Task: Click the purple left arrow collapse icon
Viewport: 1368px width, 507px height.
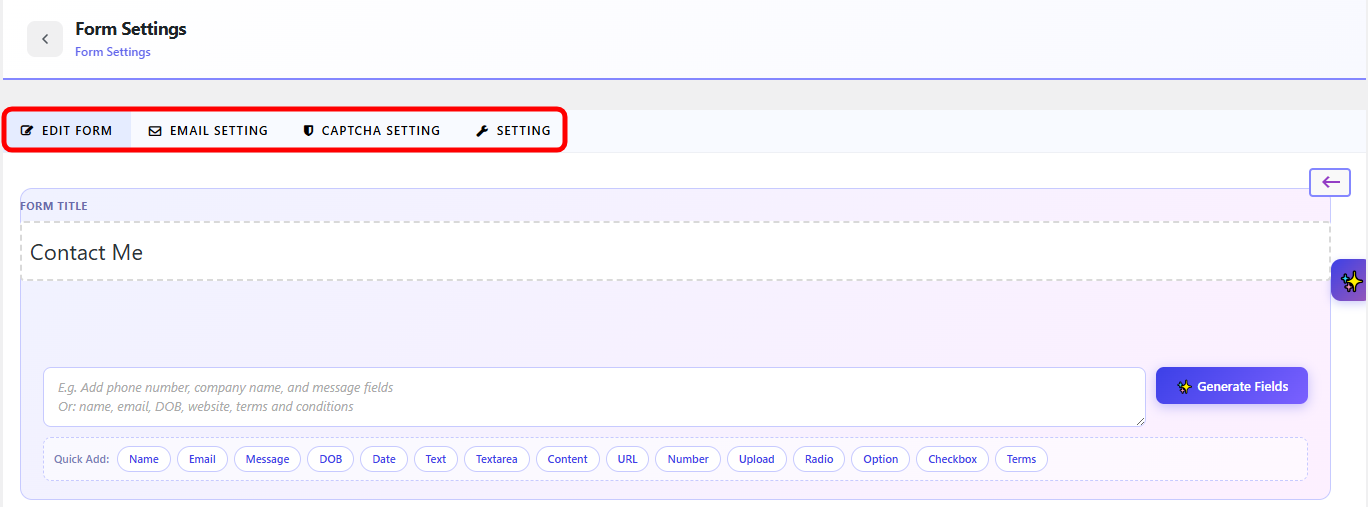Action: point(1330,182)
